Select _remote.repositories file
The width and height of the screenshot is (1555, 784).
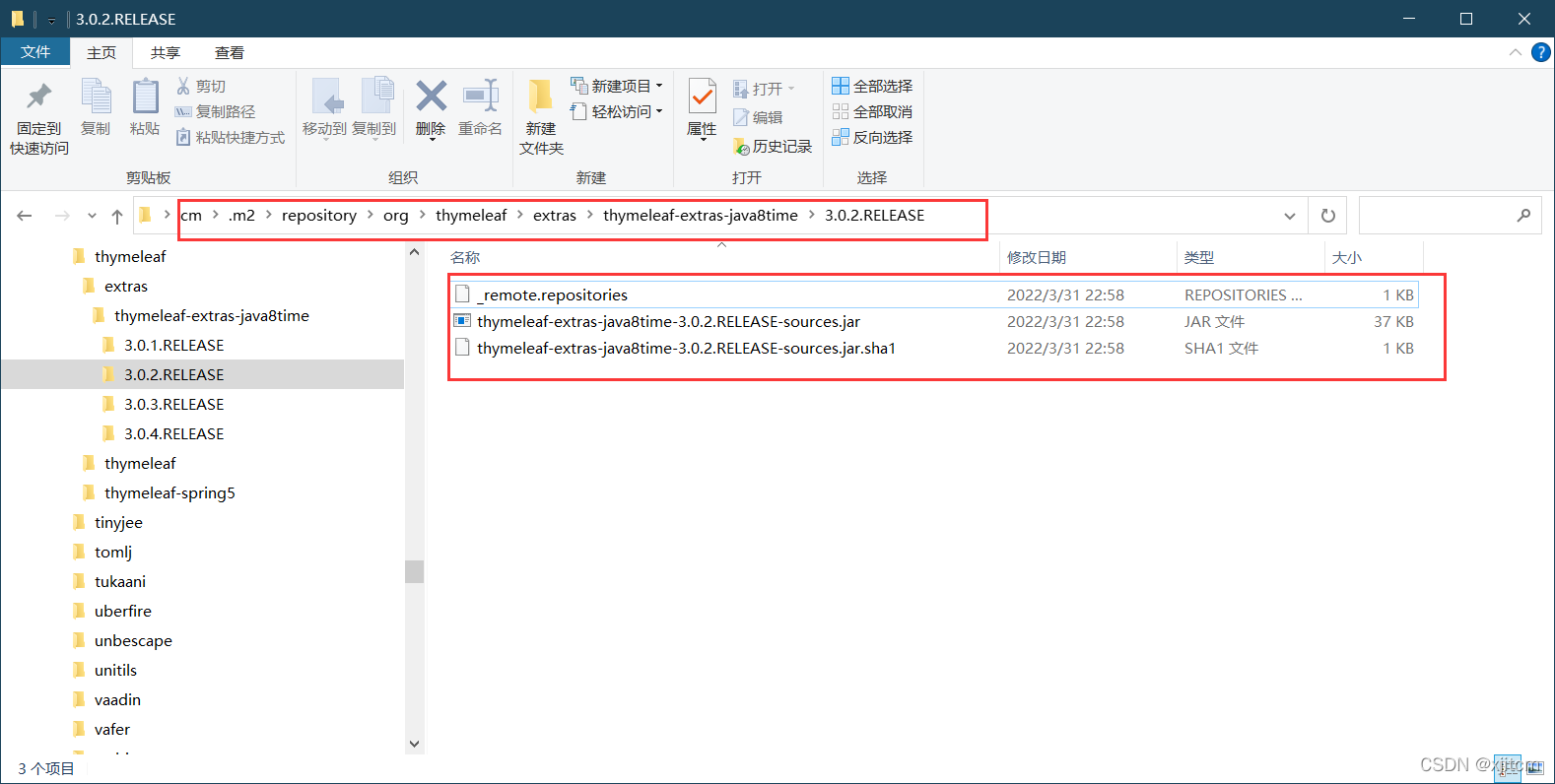click(x=934, y=294)
